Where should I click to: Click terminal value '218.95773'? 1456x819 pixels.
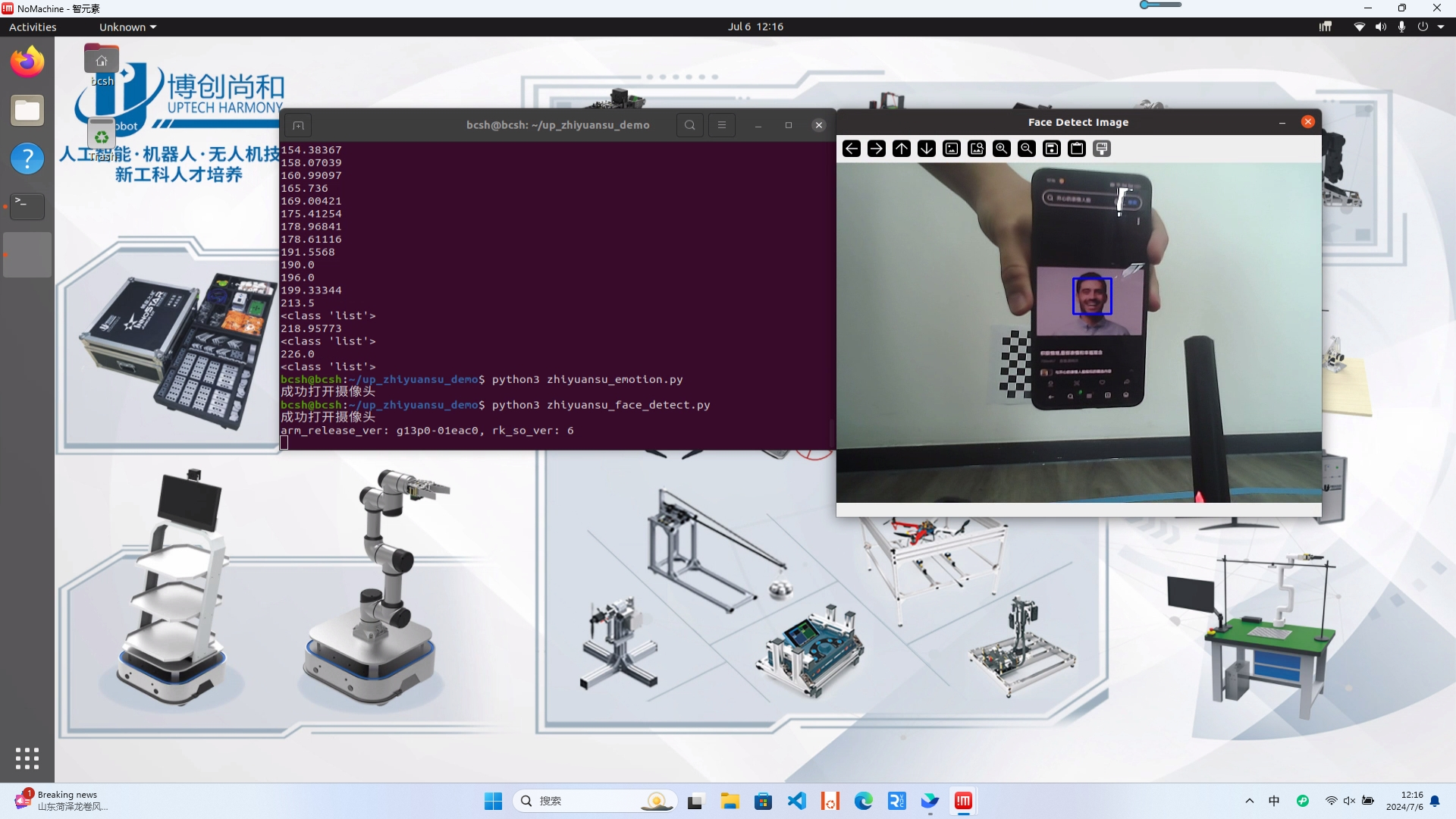pyautogui.click(x=311, y=328)
